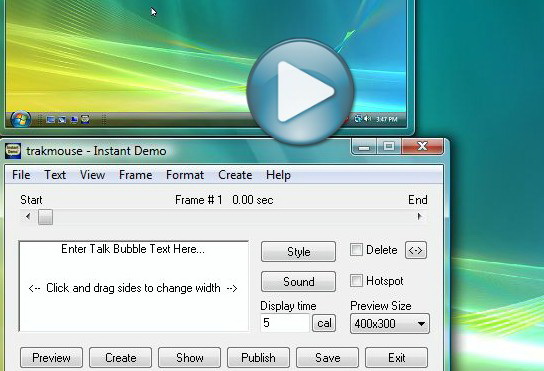
Task: Click the Create button at bottom
Action: [120, 357]
